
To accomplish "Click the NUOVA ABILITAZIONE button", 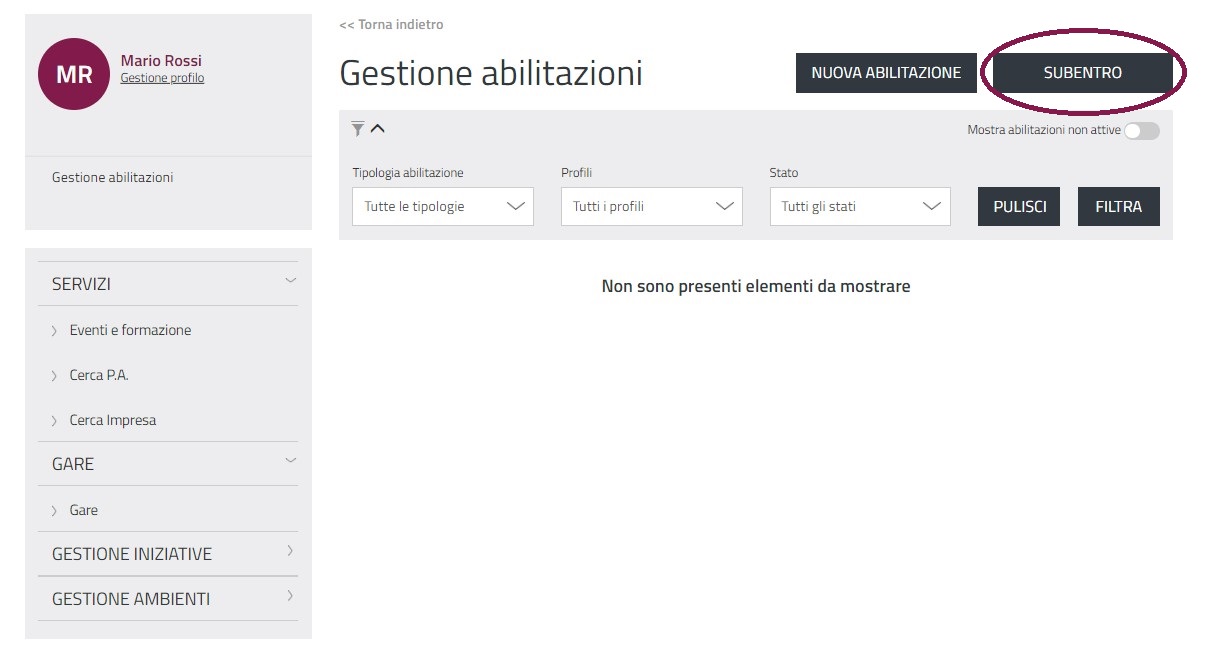I will point(886,73).
